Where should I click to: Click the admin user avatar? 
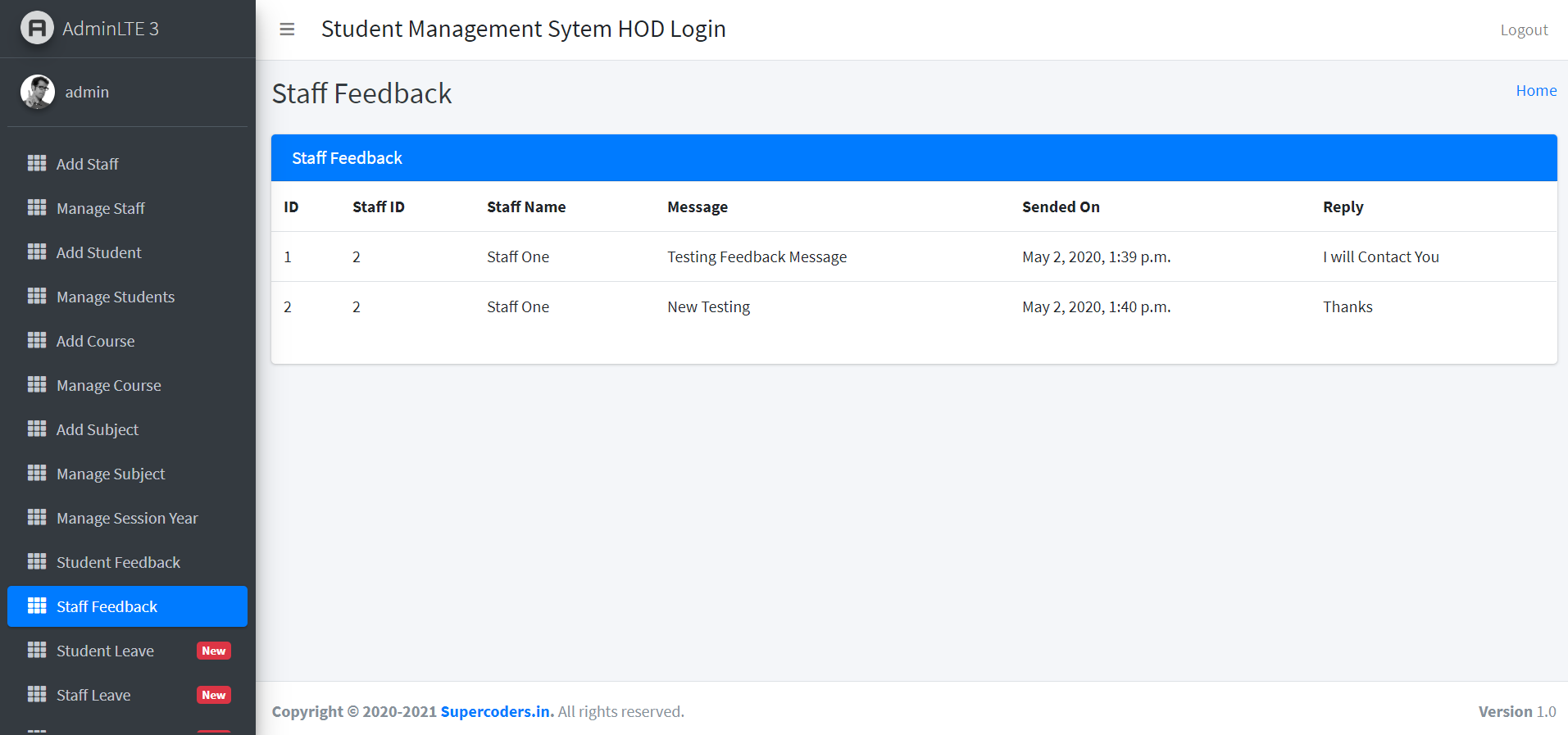tap(38, 92)
